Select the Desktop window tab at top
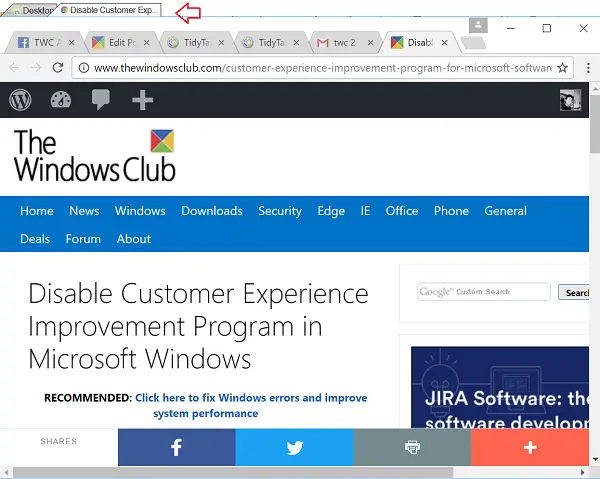This screenshot has width=600, height=479. tap(33, 10)
